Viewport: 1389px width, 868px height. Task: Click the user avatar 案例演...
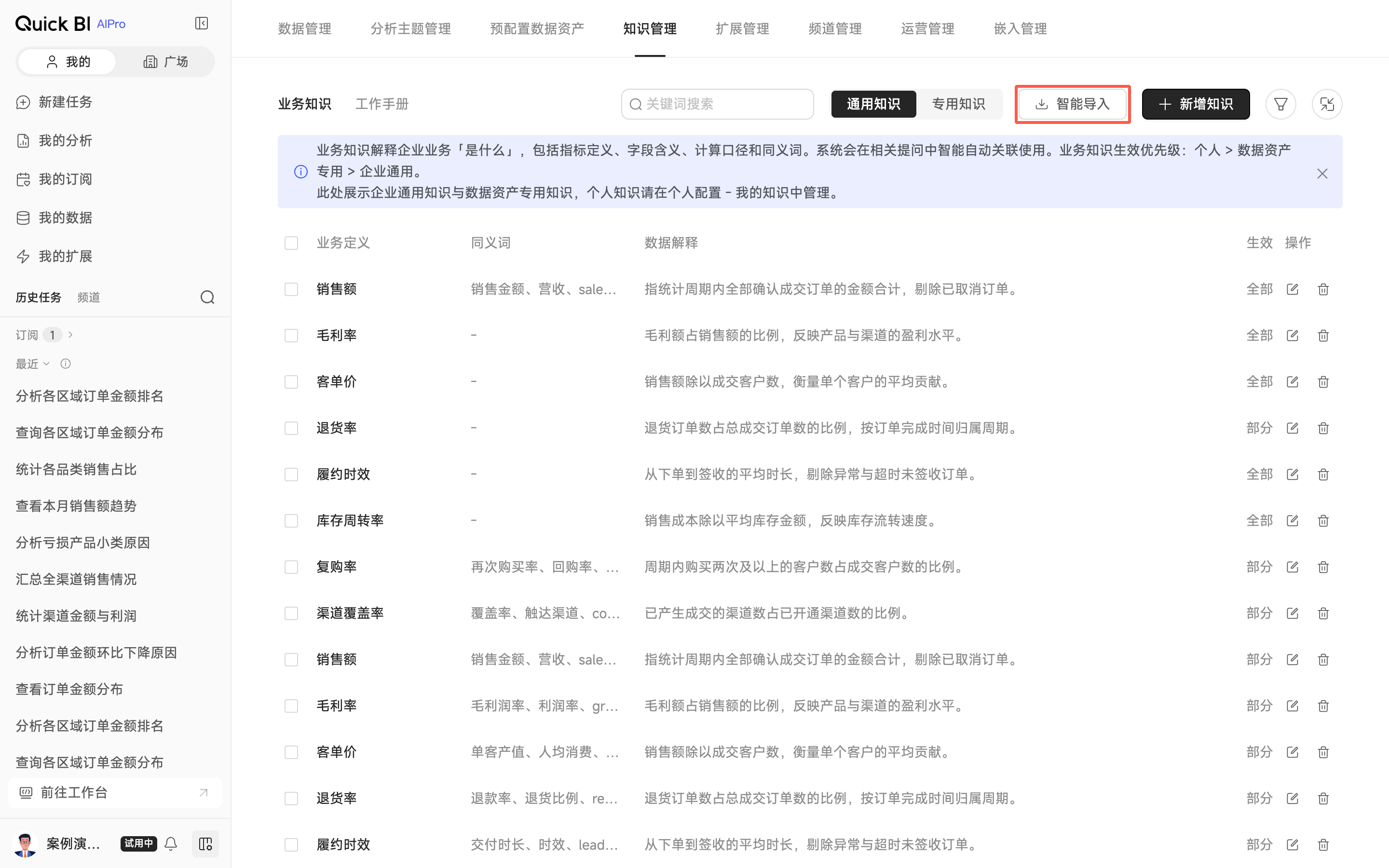tap(25, 843)
